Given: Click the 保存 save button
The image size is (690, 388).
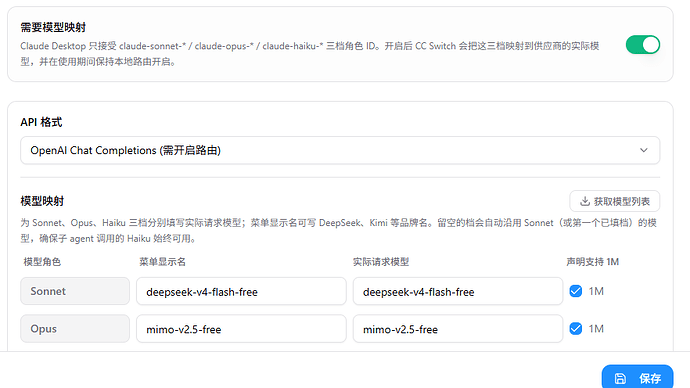Looking at the screenshot, I should pos(637,378).
